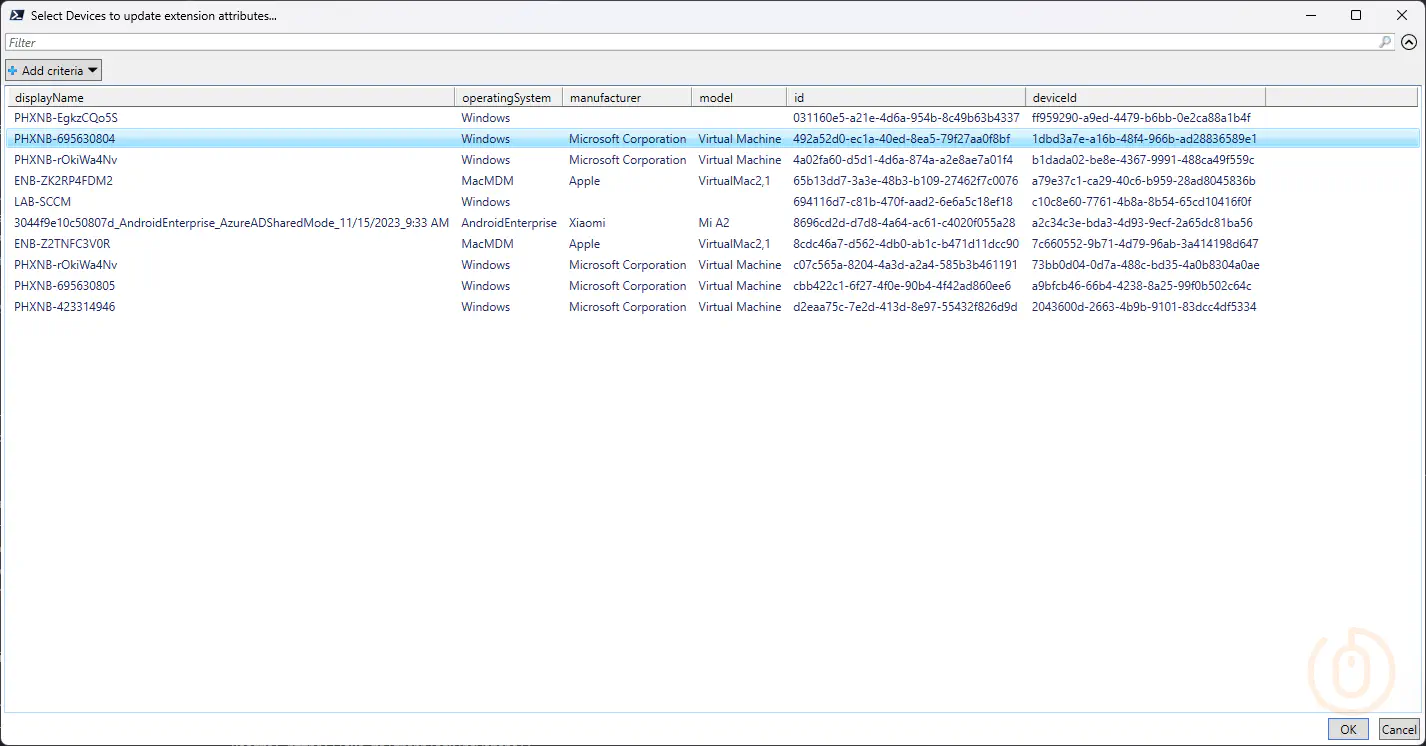1426x746 pixels.
Task: Sort by displayName column header
Action: click(230, 98)
